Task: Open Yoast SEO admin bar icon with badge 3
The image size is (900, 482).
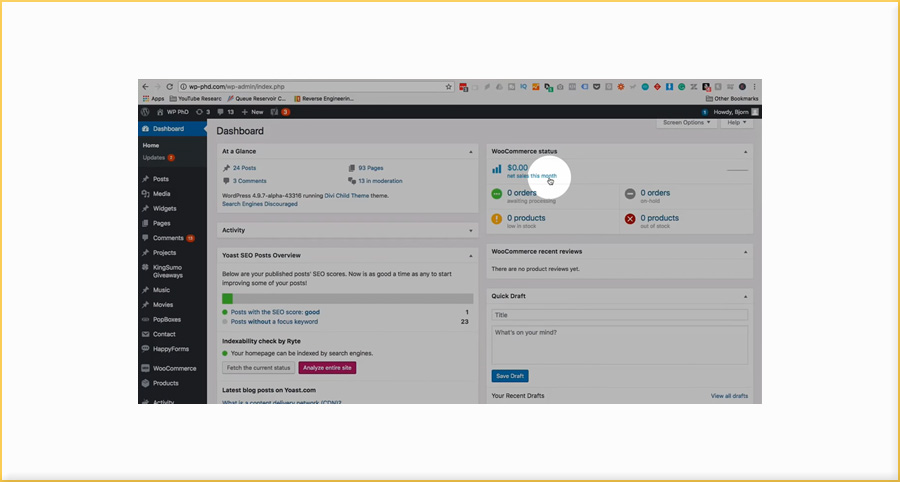Action: [x=280, y=112]
